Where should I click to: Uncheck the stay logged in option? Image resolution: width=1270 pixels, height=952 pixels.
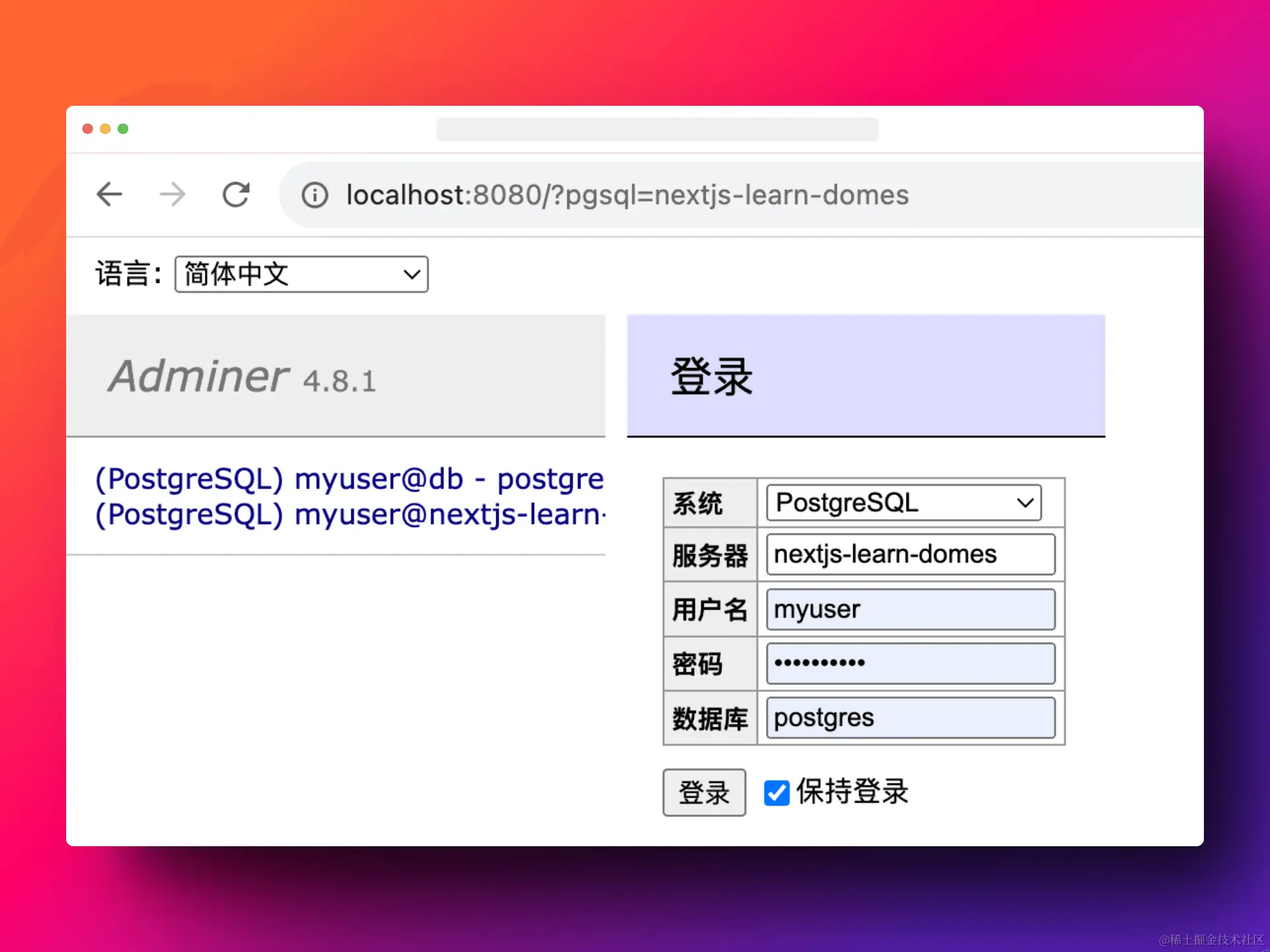[776, 793]
